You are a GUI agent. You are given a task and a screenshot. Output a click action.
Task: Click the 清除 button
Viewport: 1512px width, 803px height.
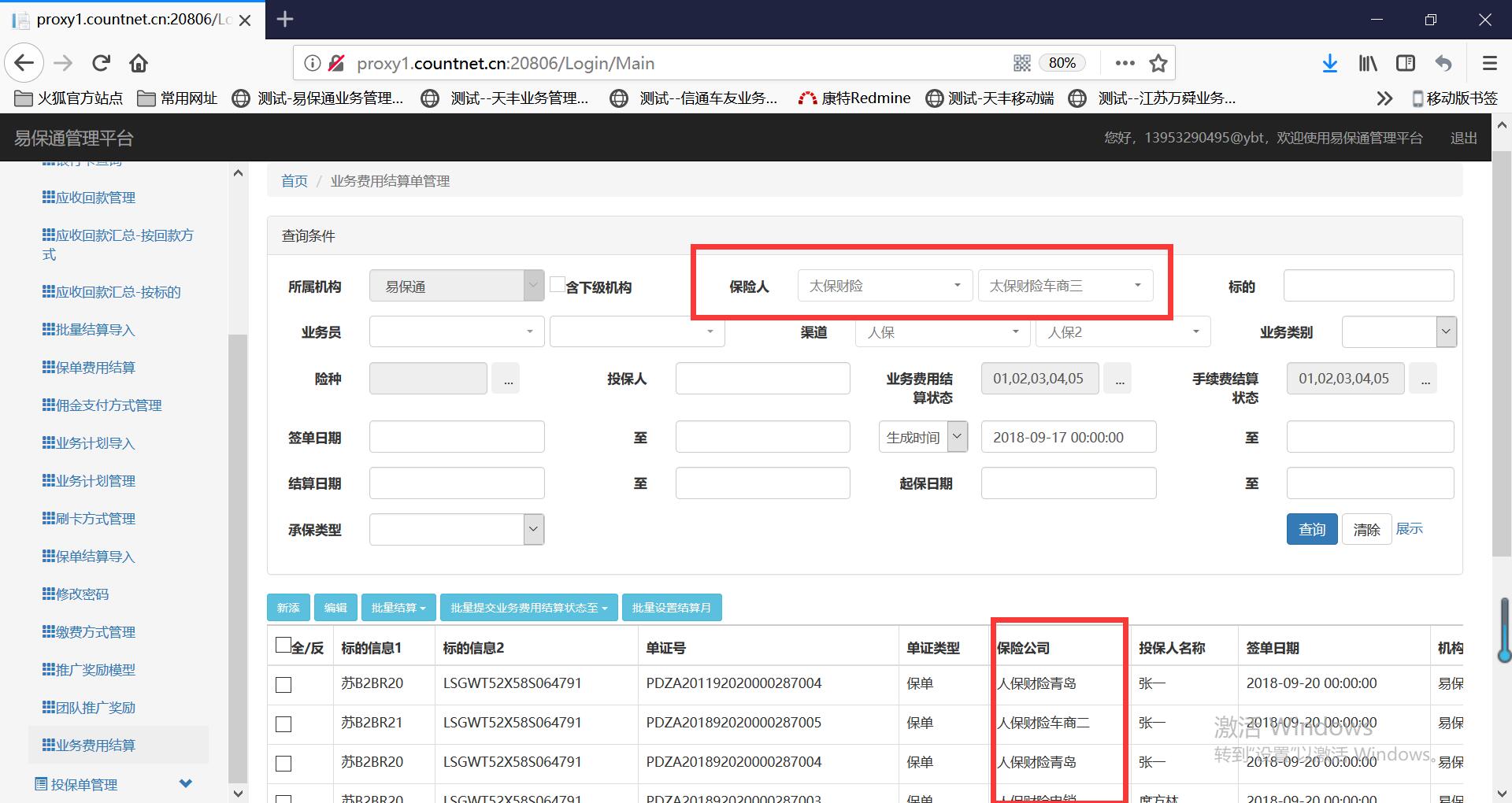coord(1366,530)
